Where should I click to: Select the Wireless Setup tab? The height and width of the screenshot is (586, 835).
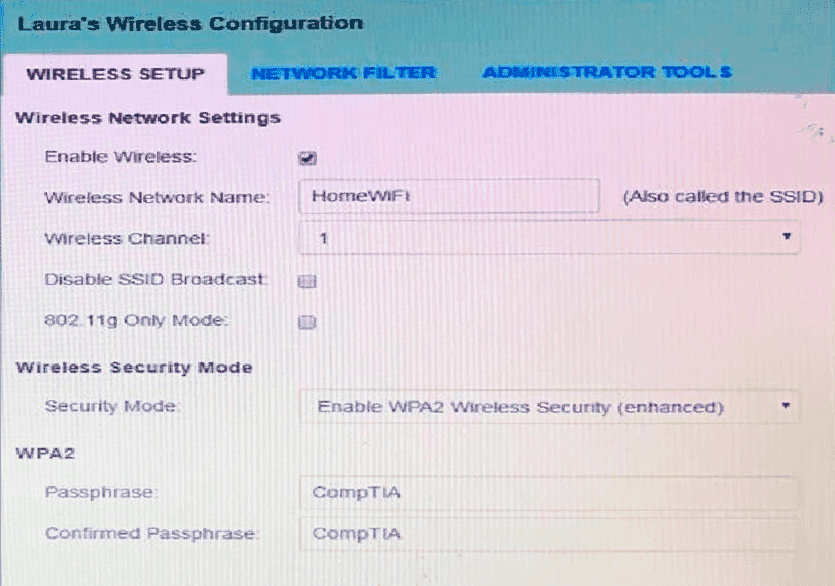coord(114,72)
